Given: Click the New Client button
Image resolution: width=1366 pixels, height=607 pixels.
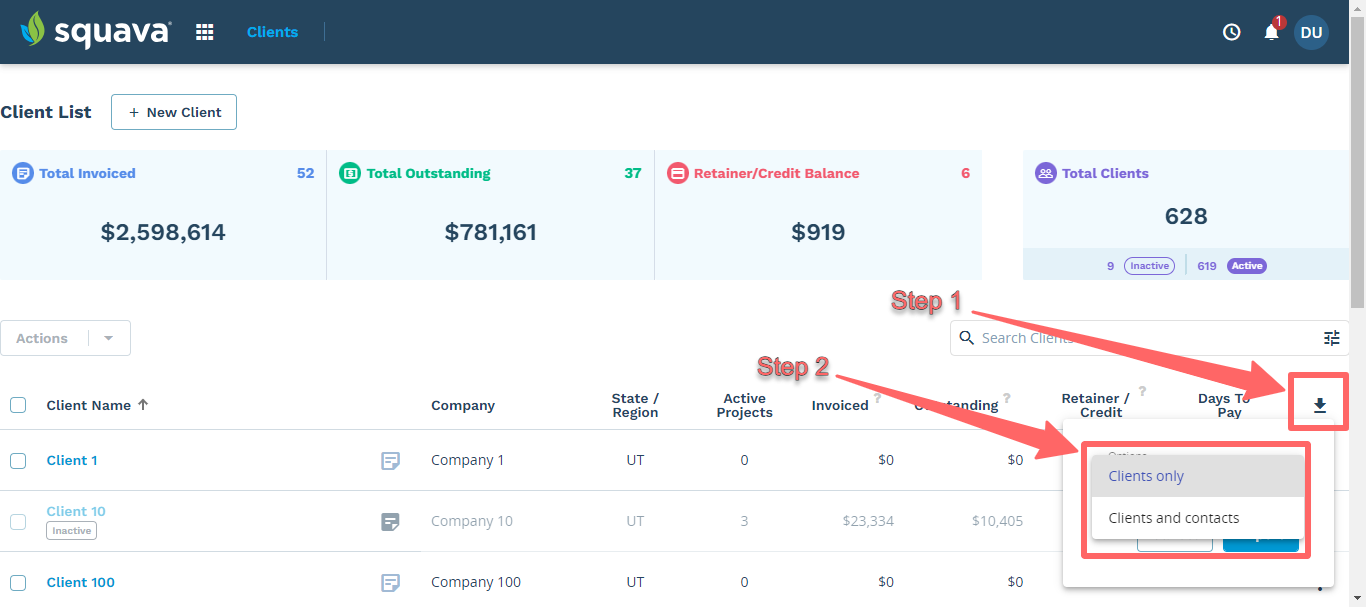Looking at the screenshot, I should point(173,112).
